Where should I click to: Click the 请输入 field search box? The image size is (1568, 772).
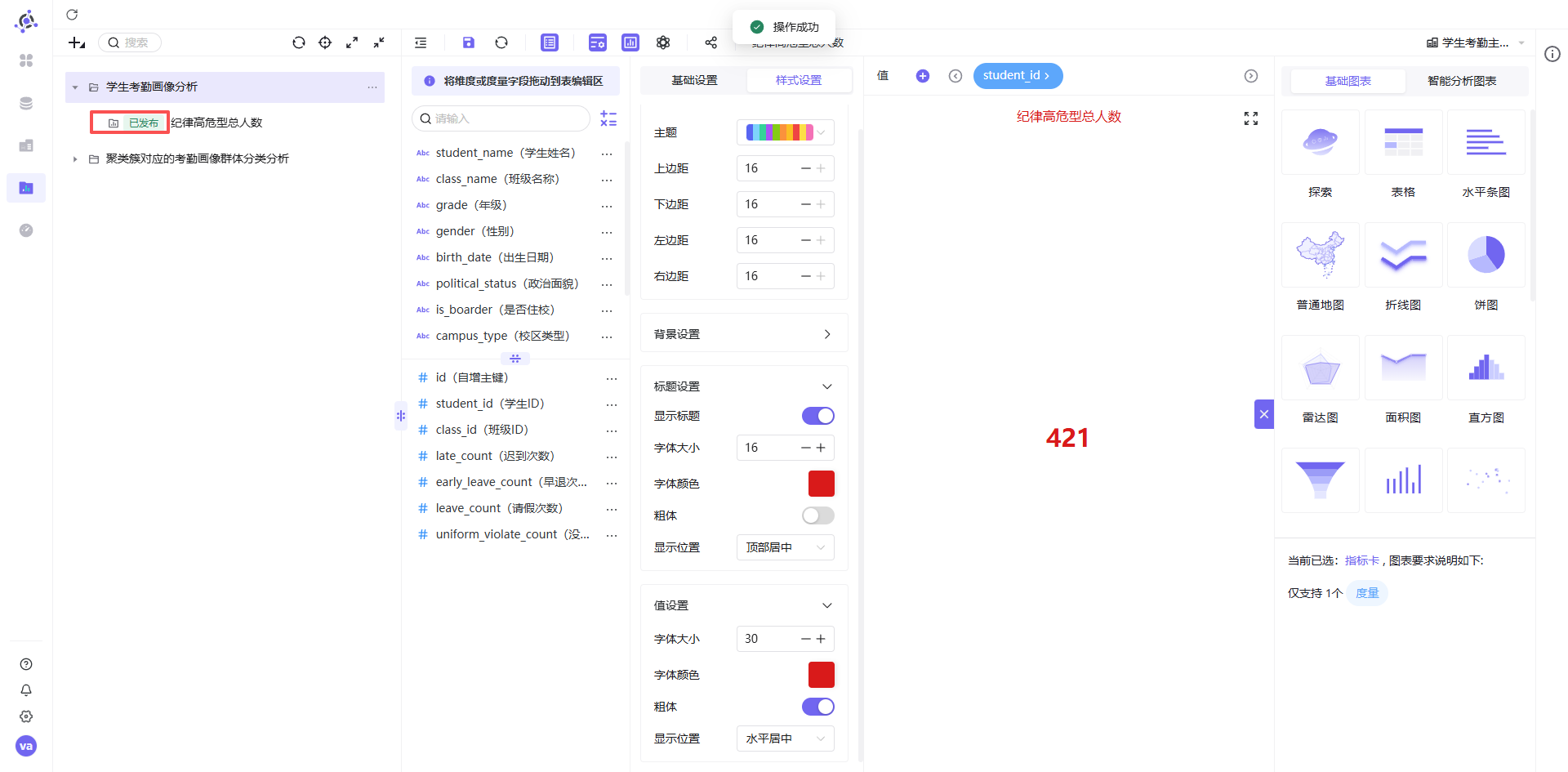[501, 118]
